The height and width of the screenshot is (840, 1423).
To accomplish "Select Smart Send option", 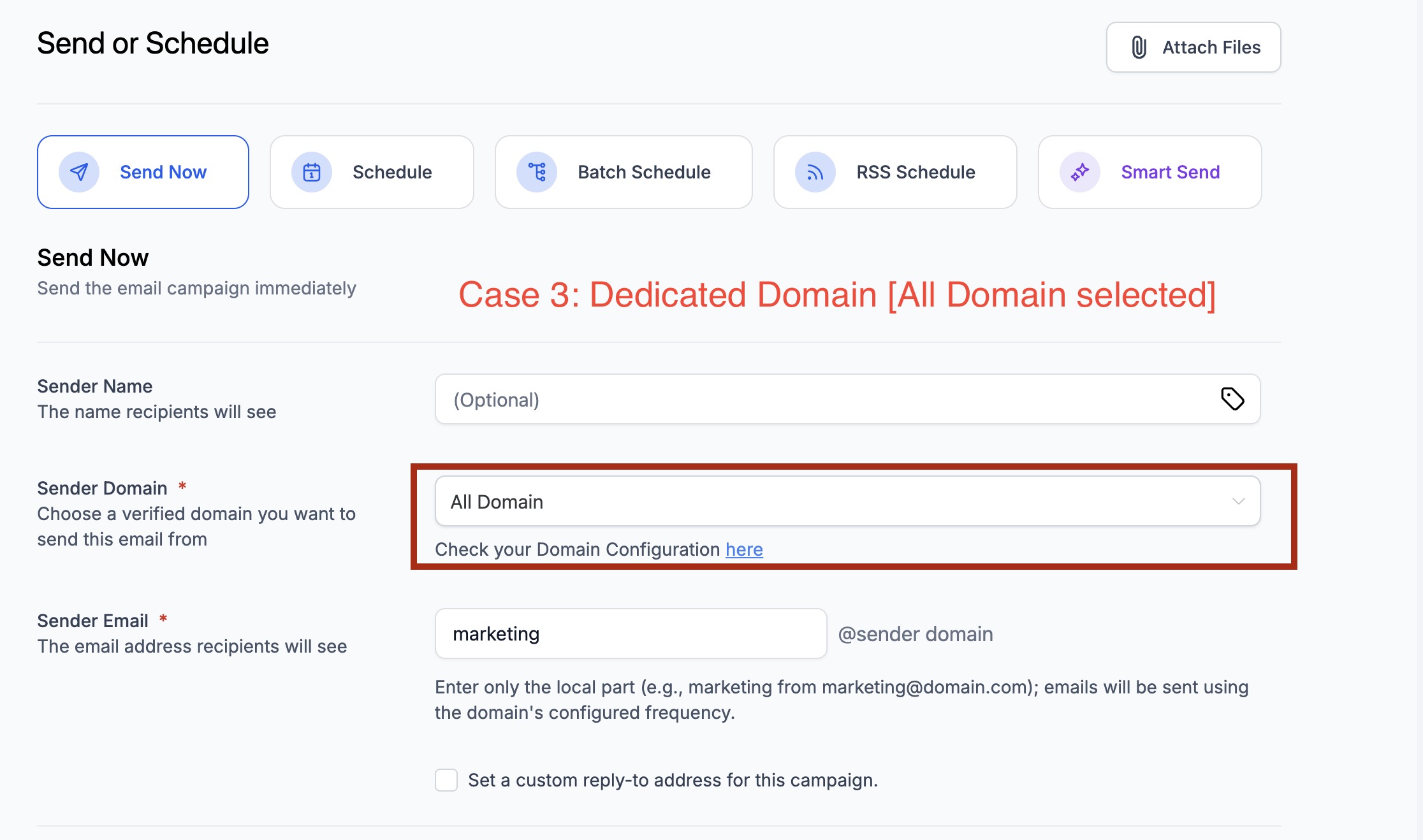I will coord(1170,172).
